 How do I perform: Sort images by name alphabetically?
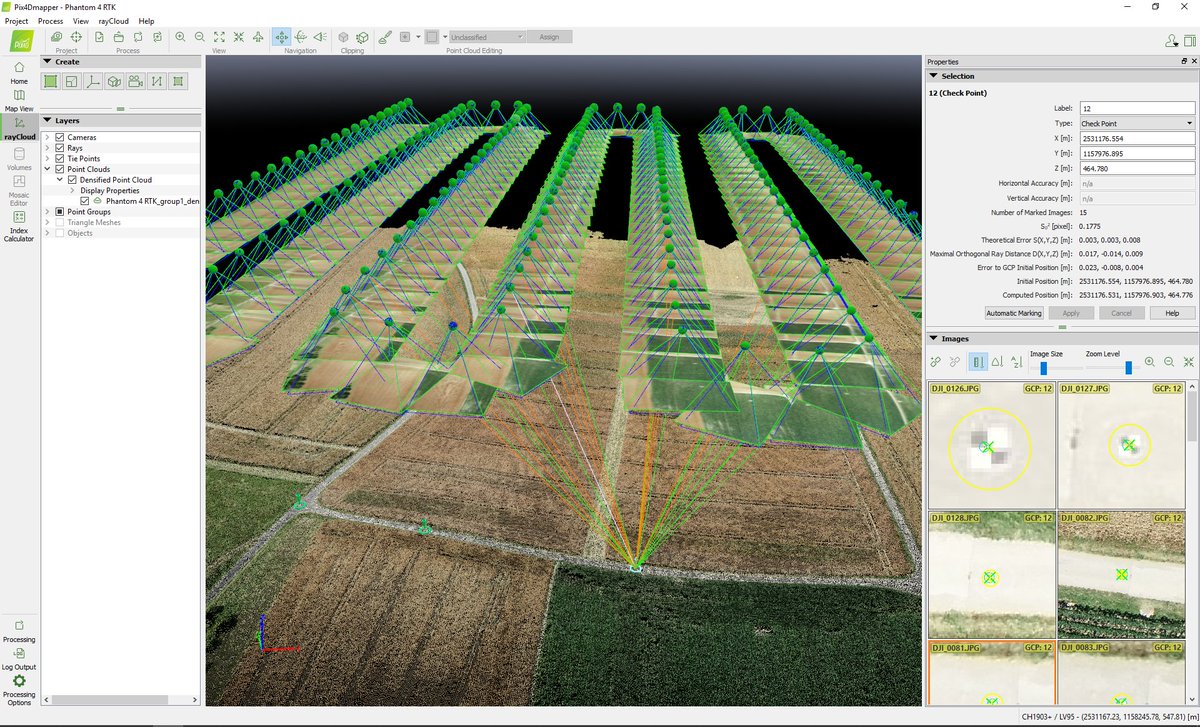tap(1017, 362)
